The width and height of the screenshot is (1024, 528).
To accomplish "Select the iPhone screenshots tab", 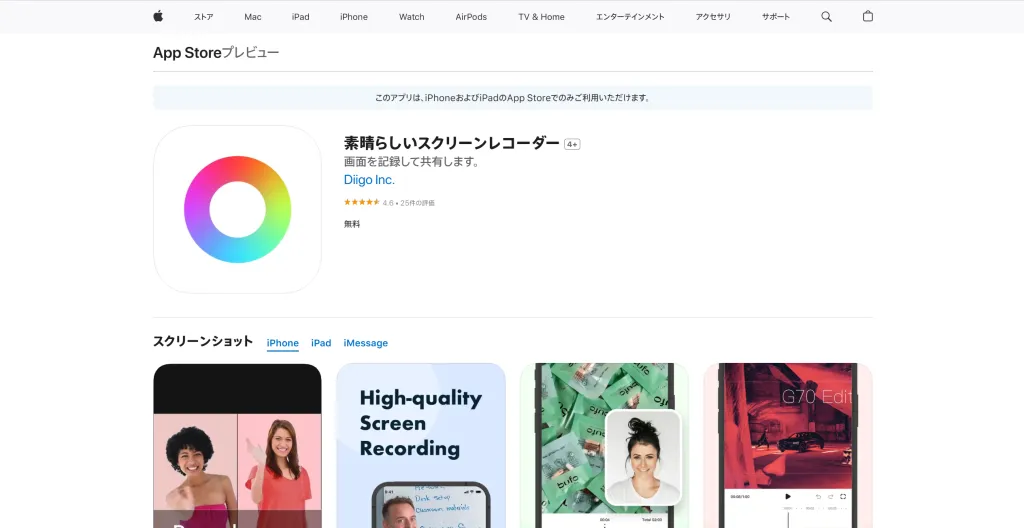I will [283, 343].
